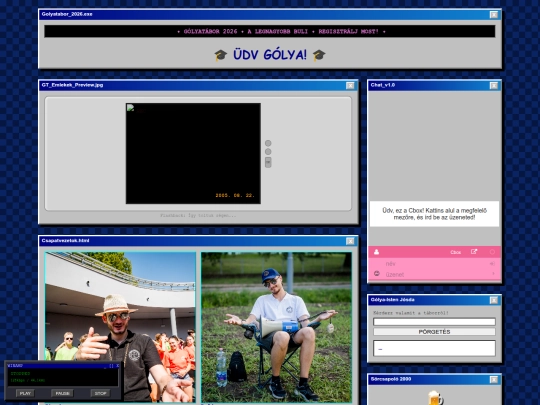Focus the Jósda question input field

click(434, 322)
